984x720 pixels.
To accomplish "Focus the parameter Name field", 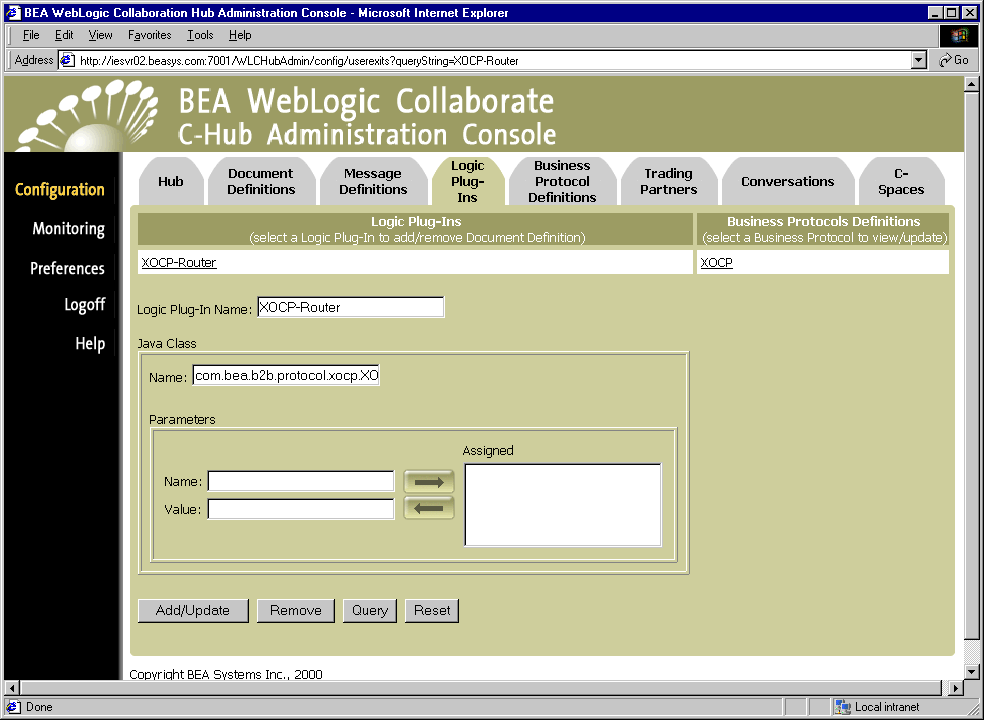I will click(301, 481).
